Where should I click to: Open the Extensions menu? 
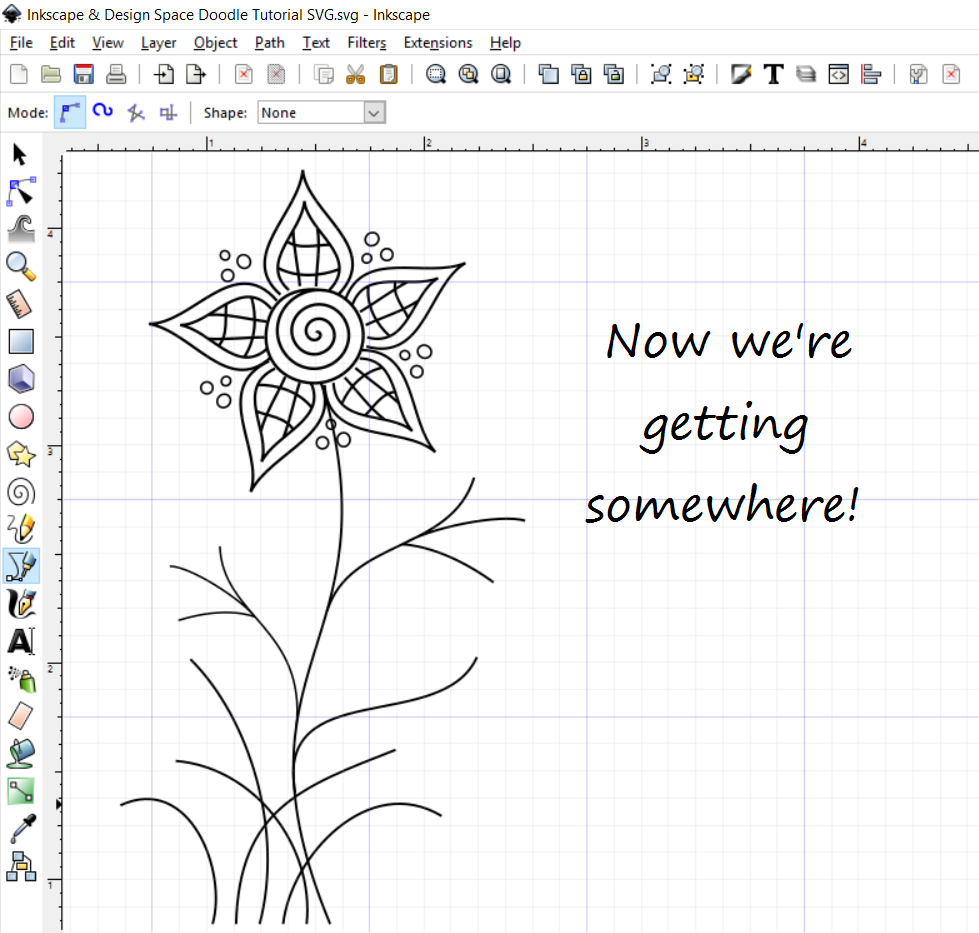[437, 42]
